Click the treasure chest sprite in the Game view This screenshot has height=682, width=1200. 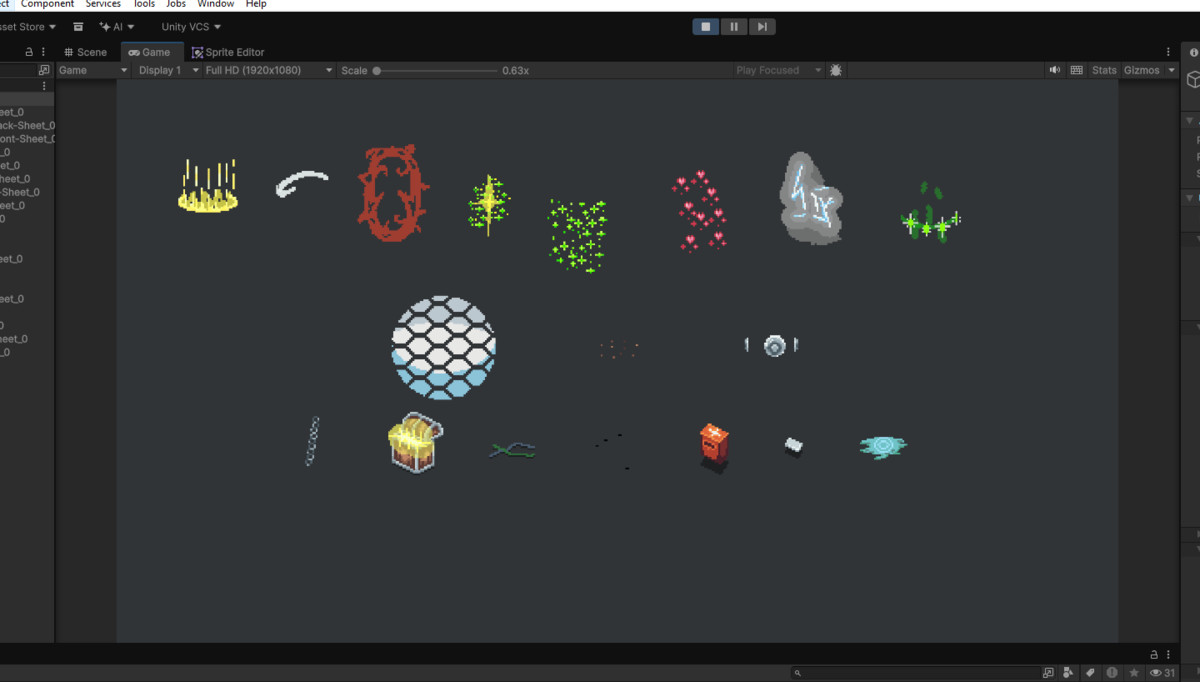tap(415, 442)
